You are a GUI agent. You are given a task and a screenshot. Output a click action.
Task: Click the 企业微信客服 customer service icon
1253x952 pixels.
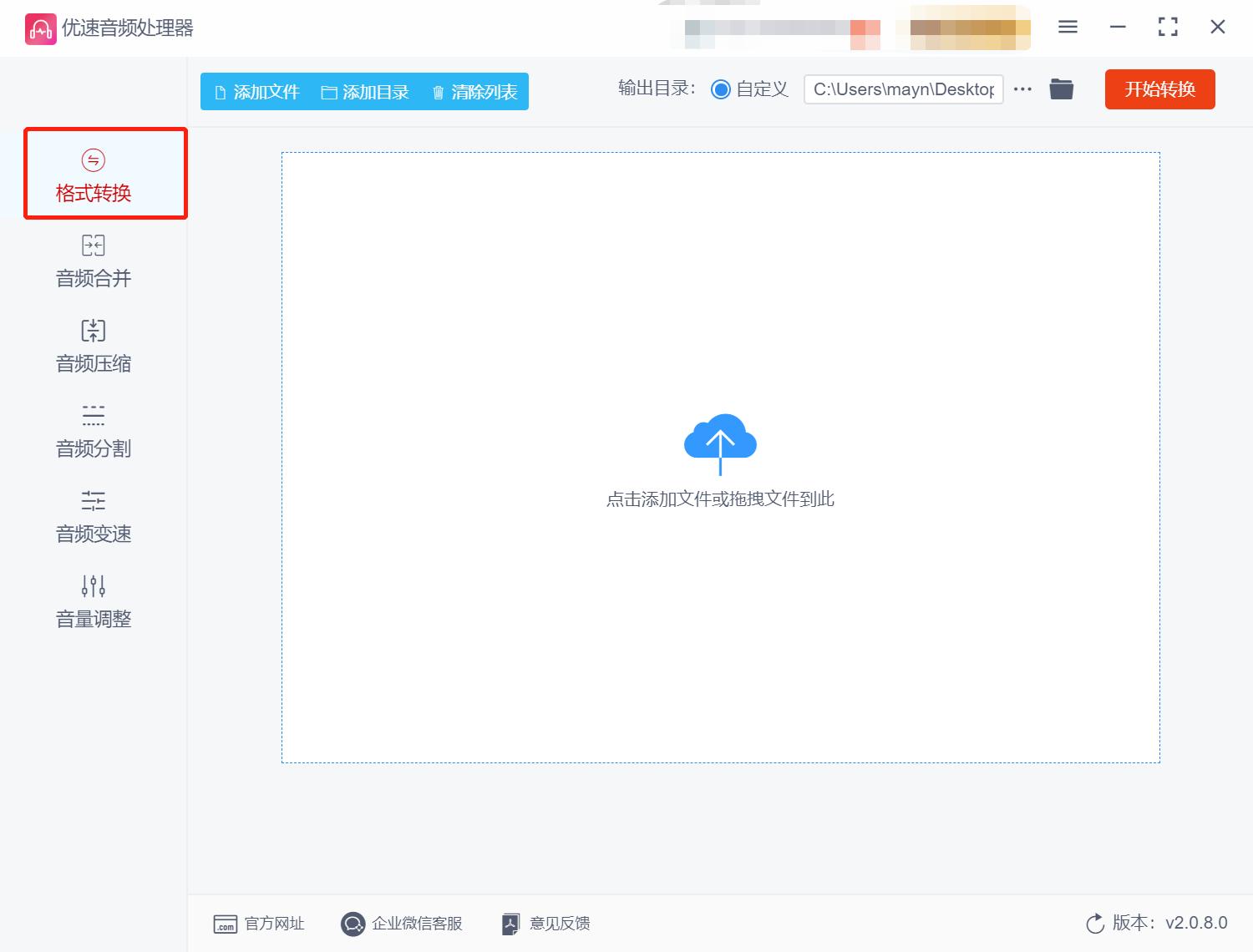(353, 924)
